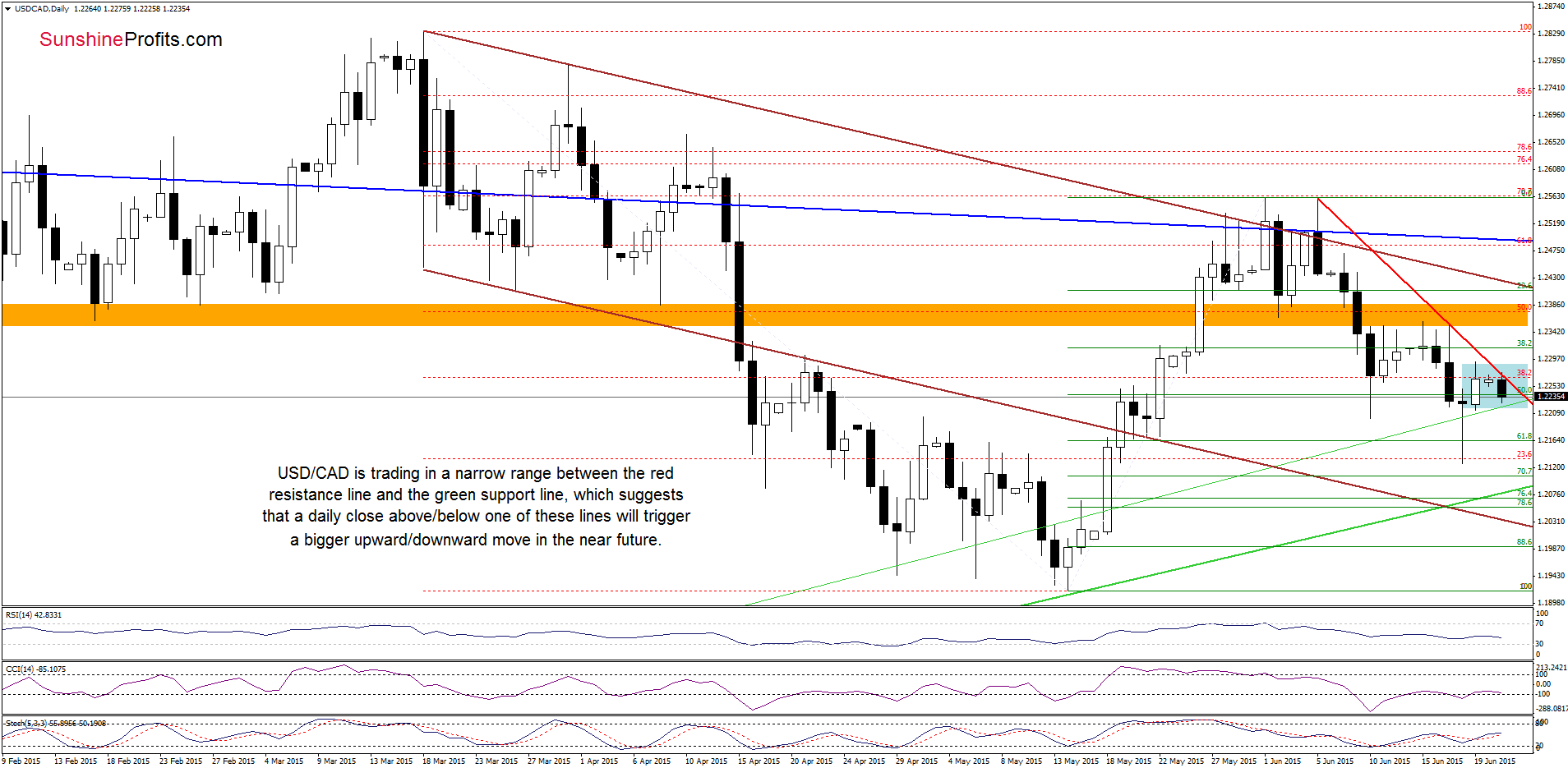Click the red 78.6 Fibonacci level label
This screenshot has width=1568, height=768.
[1524, 147]
